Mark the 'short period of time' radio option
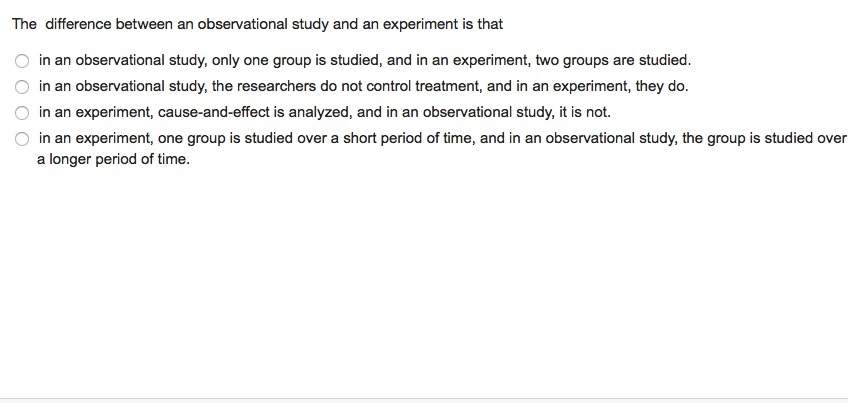The width and height of the screenshot is (848, 403). coord(22,139)
